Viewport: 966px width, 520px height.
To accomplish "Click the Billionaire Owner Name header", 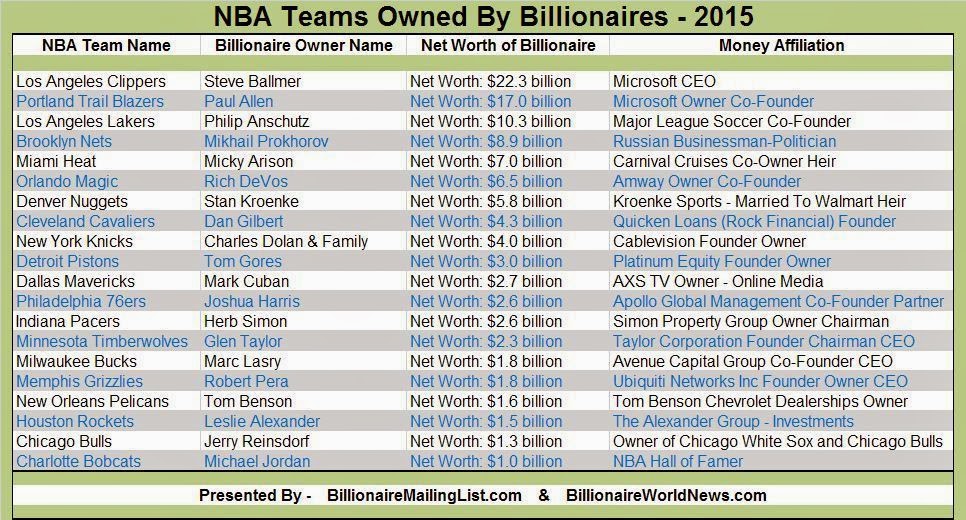I will pyautogui.click(x=302, y=45).
